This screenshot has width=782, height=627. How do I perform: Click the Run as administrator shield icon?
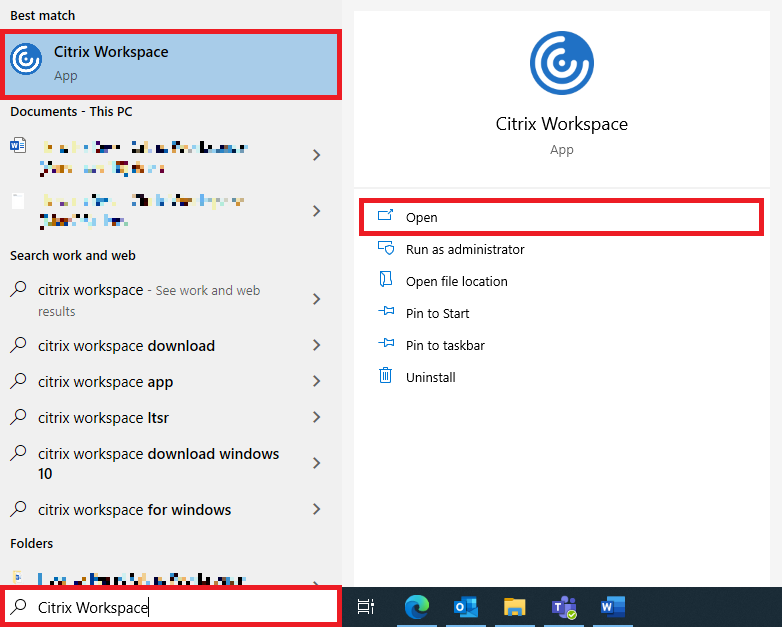click(386, 248)
